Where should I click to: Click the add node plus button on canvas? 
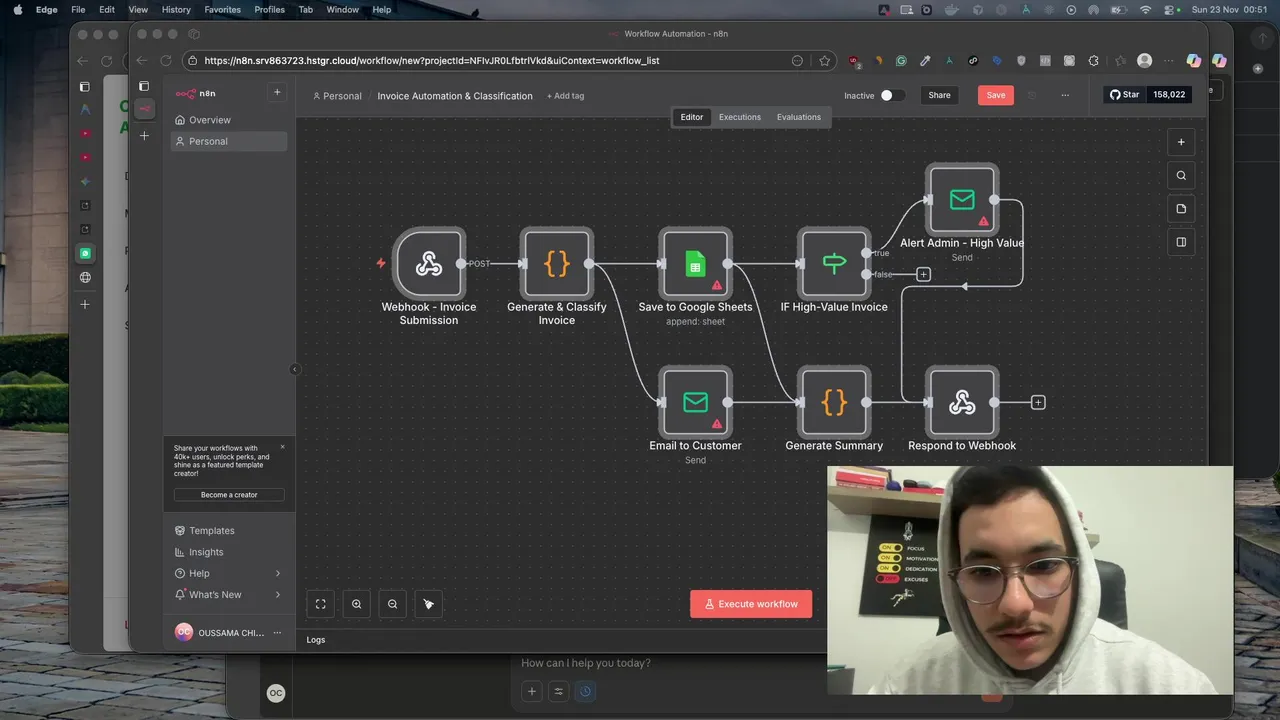pyautogui.click(x=1181, y=142)
